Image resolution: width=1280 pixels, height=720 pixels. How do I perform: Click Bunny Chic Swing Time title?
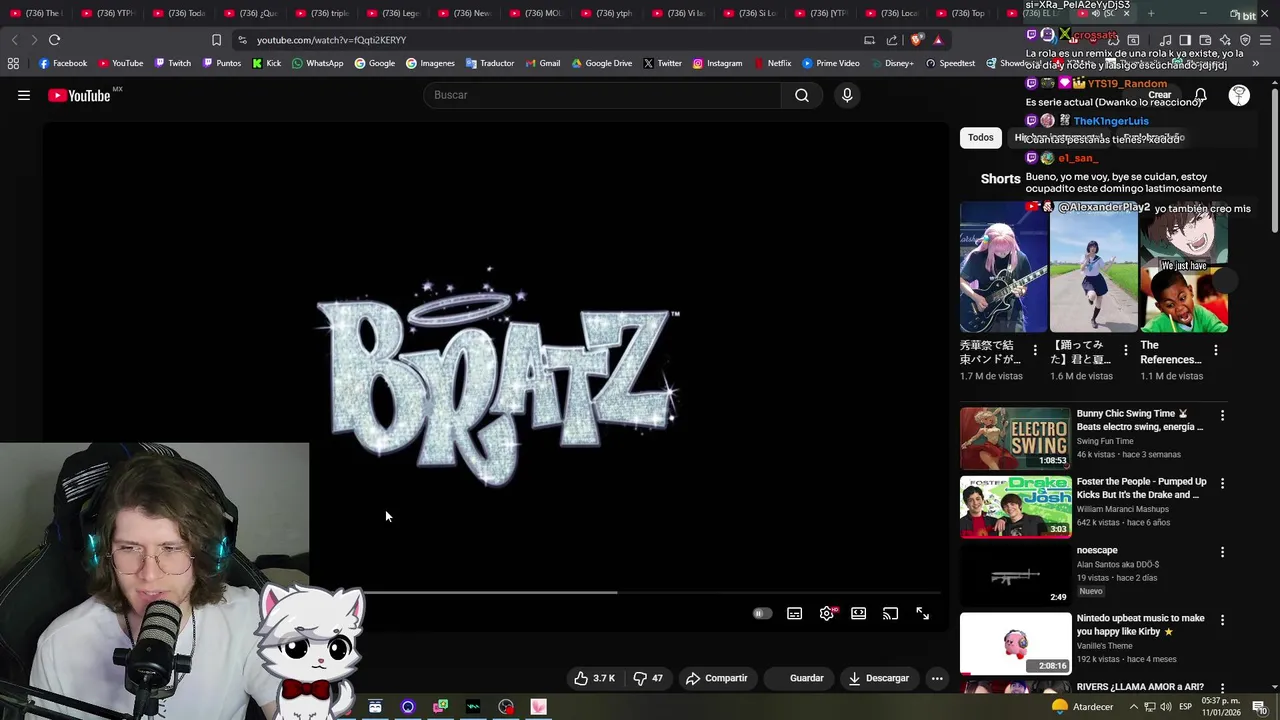(1140, 420)
